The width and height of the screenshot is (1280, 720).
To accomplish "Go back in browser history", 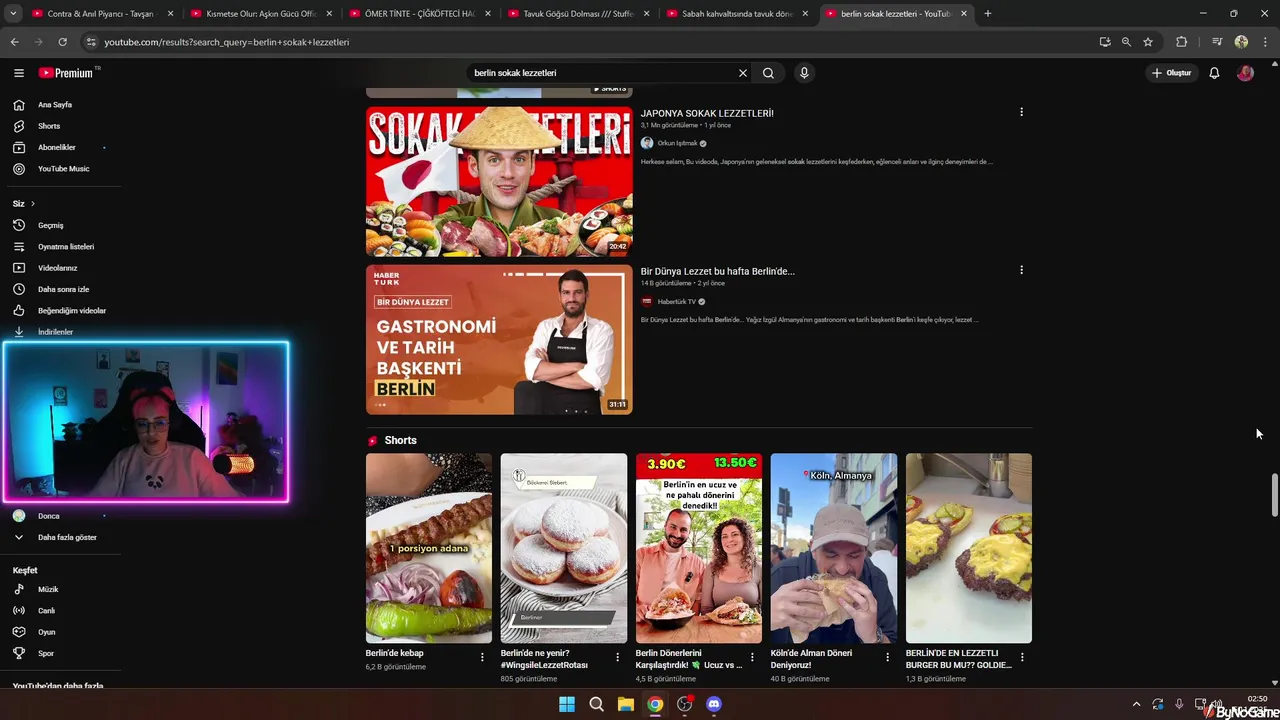I will click(14, 42).
